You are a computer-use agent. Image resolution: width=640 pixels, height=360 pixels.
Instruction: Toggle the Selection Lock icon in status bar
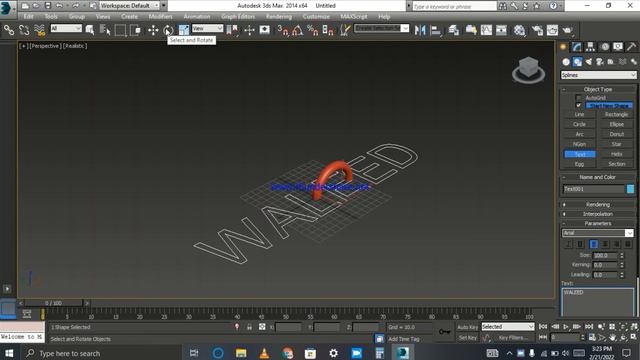(x=249, y=327)
